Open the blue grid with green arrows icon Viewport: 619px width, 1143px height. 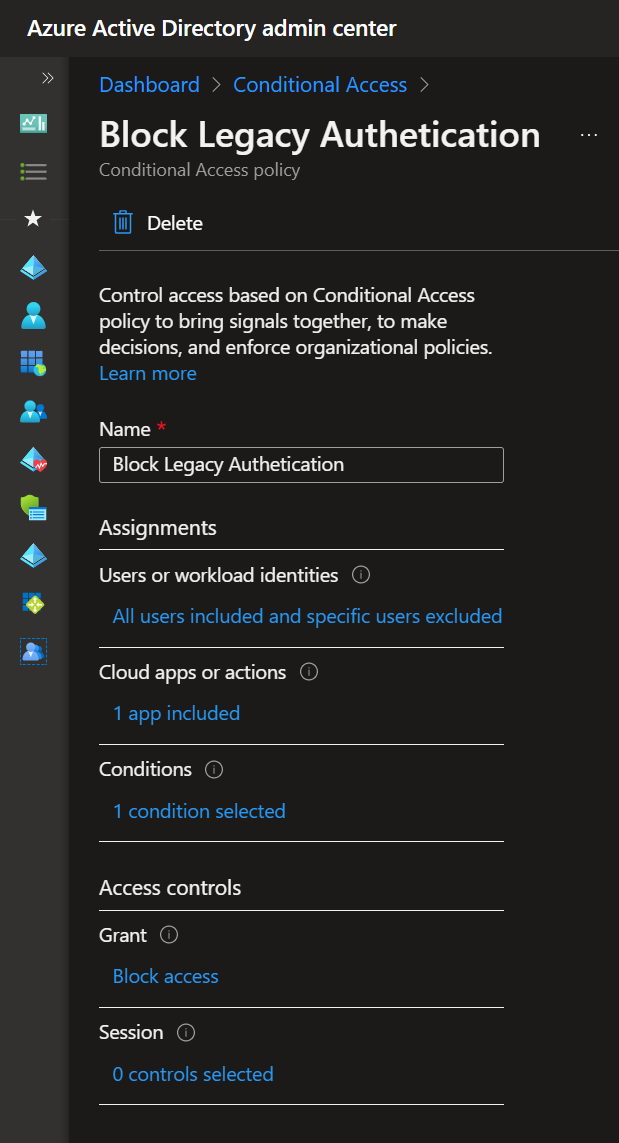pos(34,603)
